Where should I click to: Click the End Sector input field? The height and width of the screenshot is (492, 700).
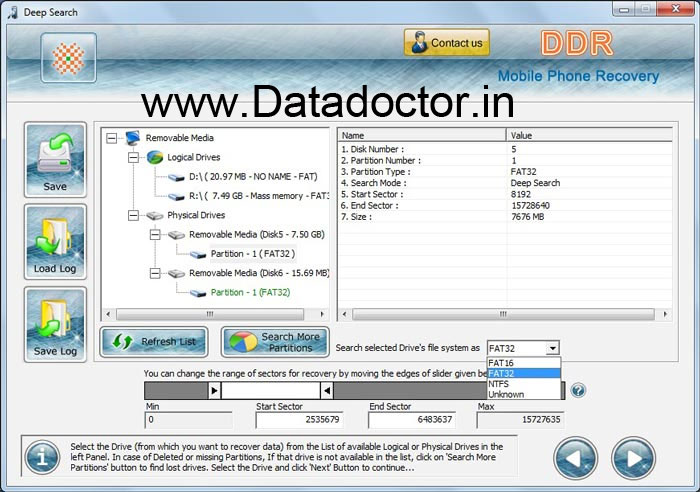(x=412, y=420)
